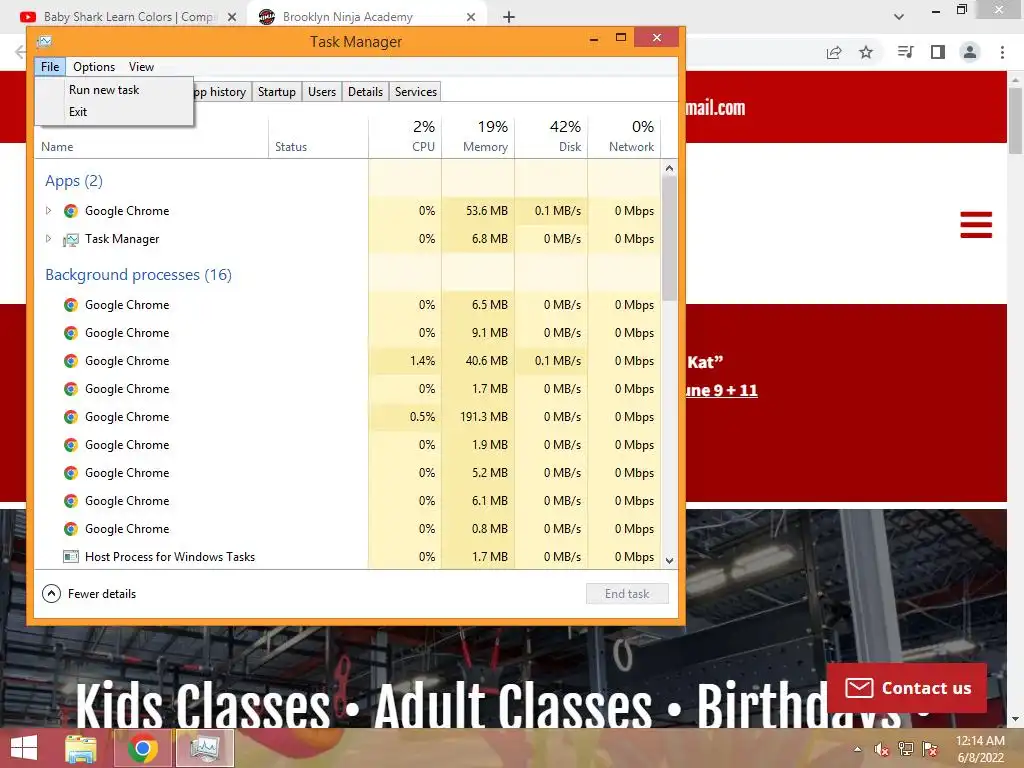Sort processes by the Network column
Image resolution: width=1024 pixels, height=768 pixels.
click(x=624, y=137)
